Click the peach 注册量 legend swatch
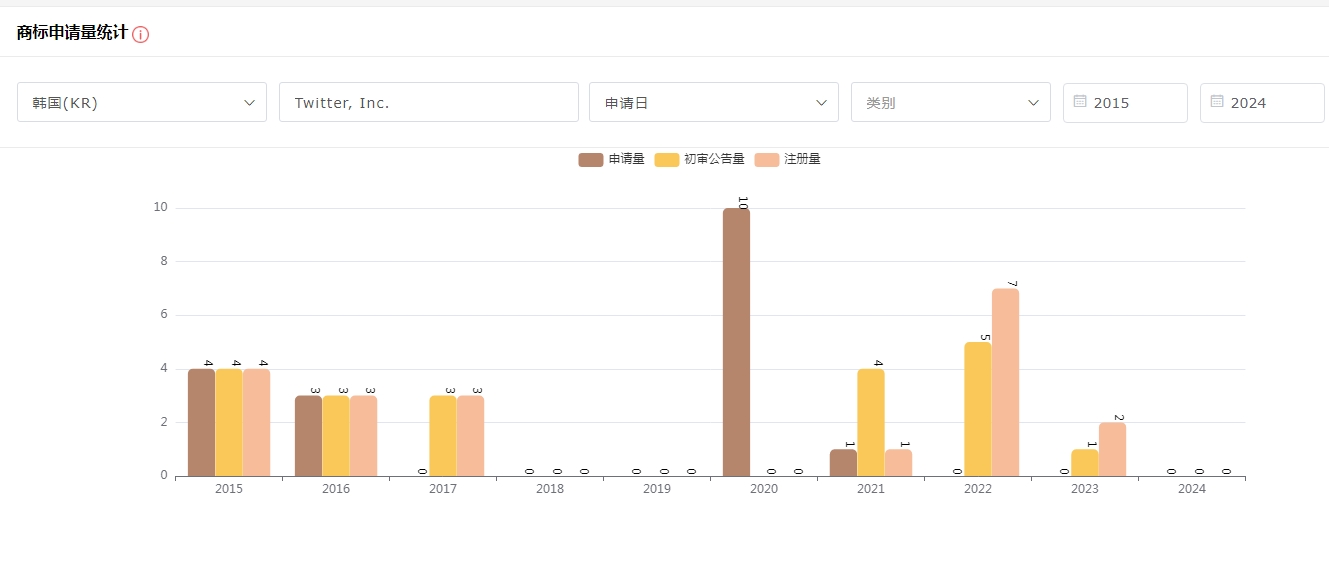The width and height of the screenshot is (1329, 564). coord(767,159)
